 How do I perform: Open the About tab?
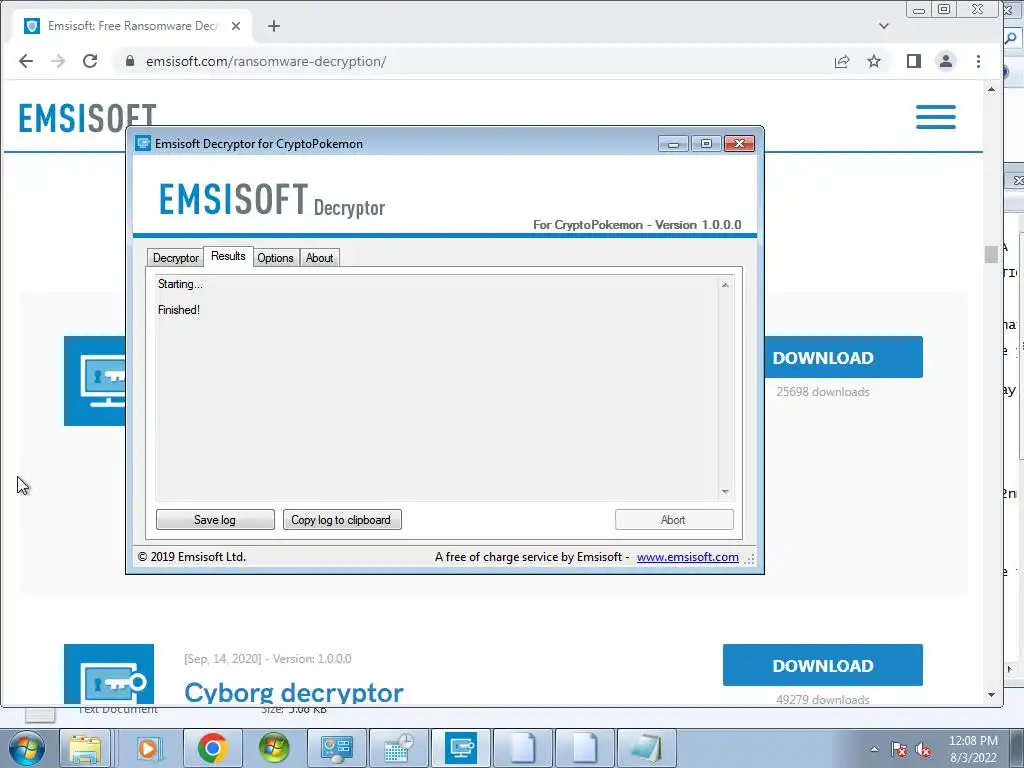click(319, 258)
